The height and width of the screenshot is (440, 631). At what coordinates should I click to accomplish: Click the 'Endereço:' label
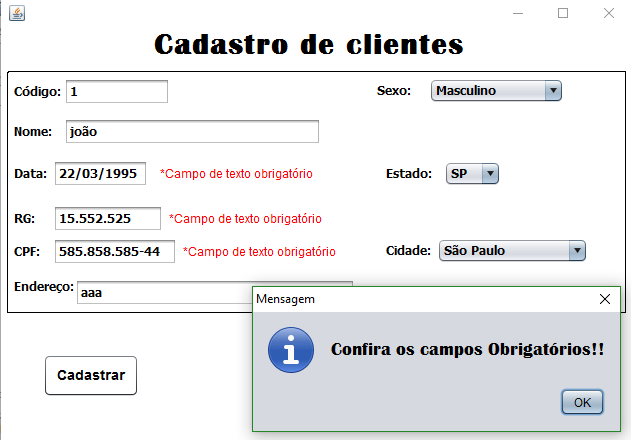click(x=44, y=287)
